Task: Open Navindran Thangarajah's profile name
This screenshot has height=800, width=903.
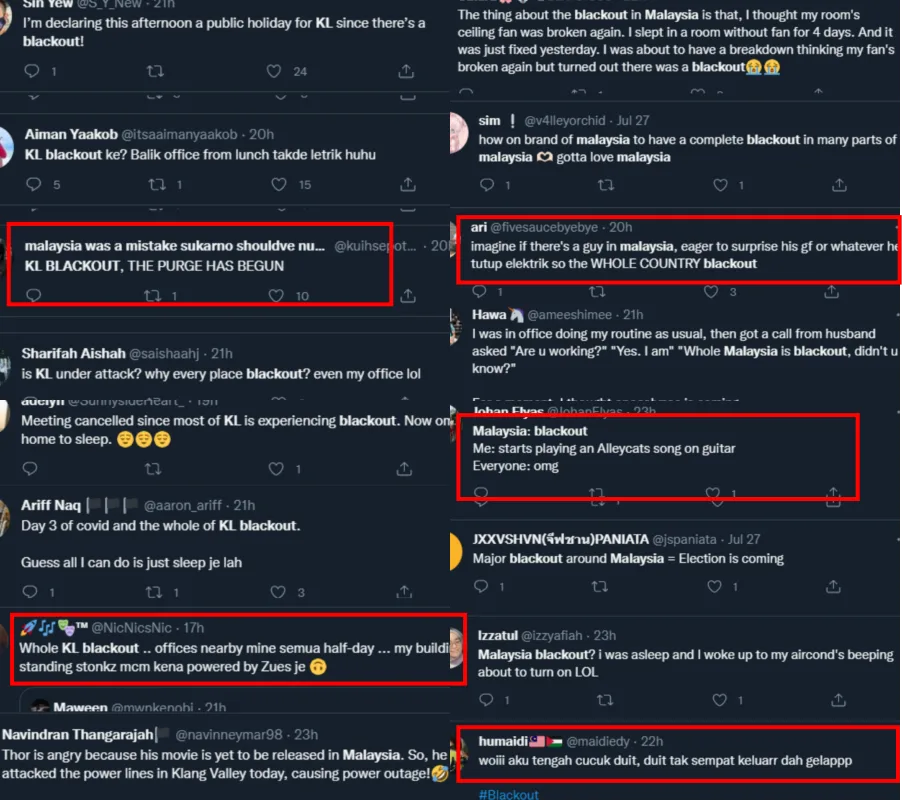Action: pyautogui.click(x=78, y=734)
